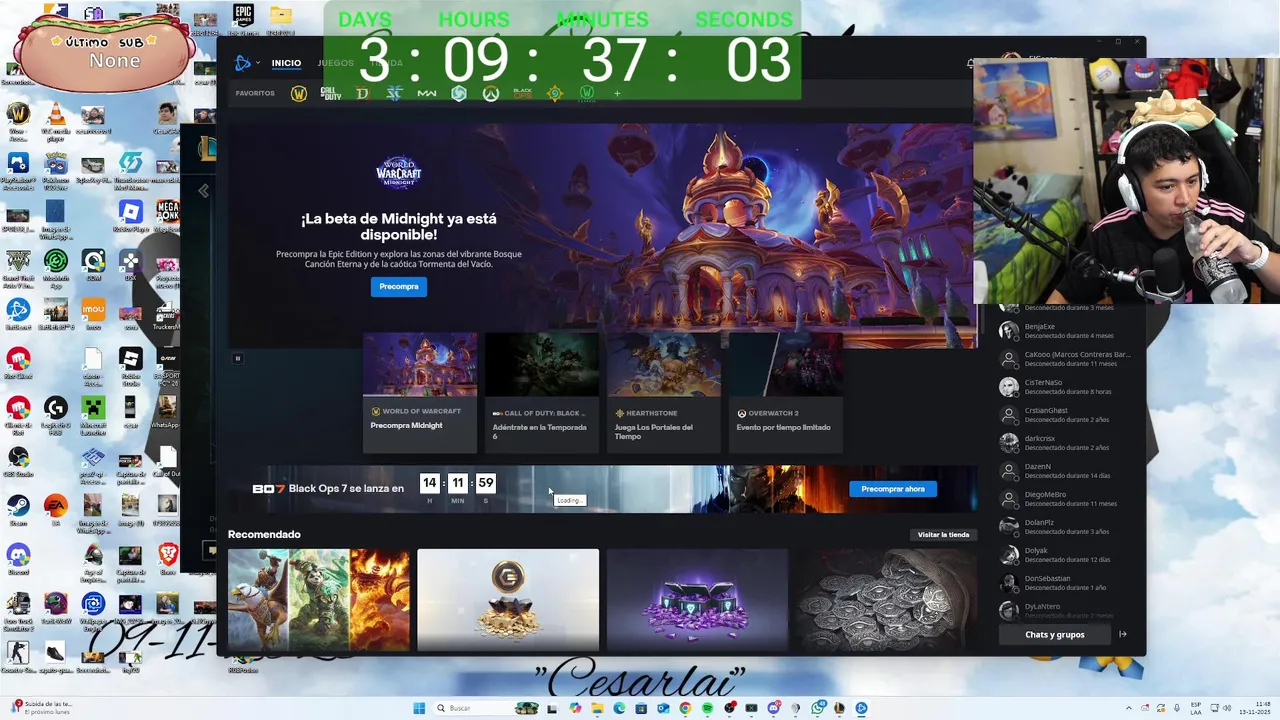Open the recommended gold coin item
Viewport: 1280px width, 720px height.
tap(508, 600)
